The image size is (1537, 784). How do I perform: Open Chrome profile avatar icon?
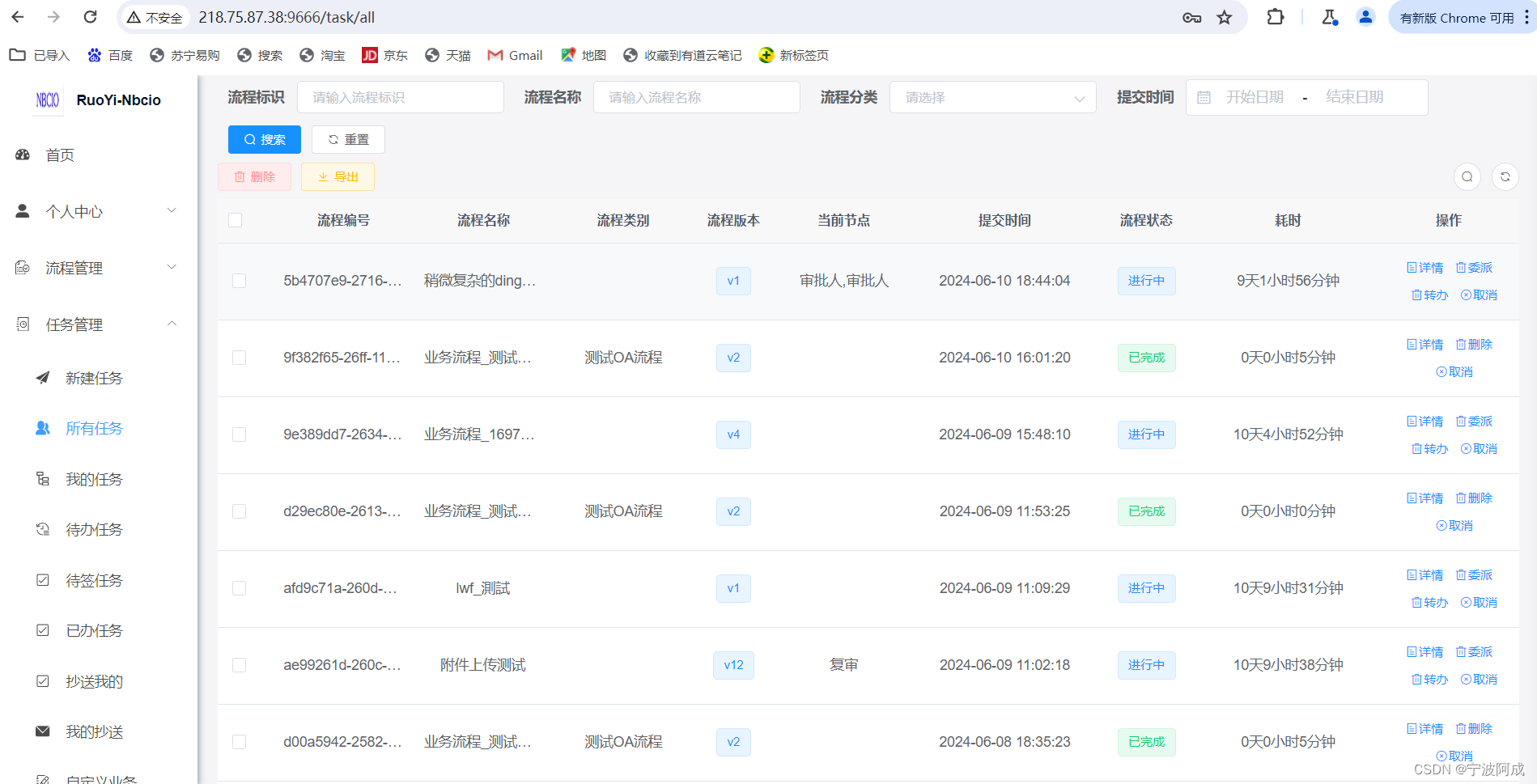(1365, 17)
